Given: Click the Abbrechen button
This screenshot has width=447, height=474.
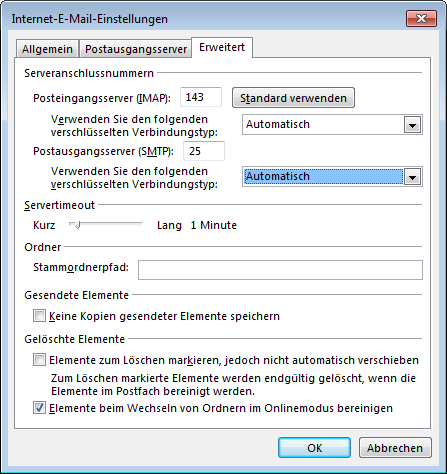Looking at the screenshot, I should coord(395,448).
